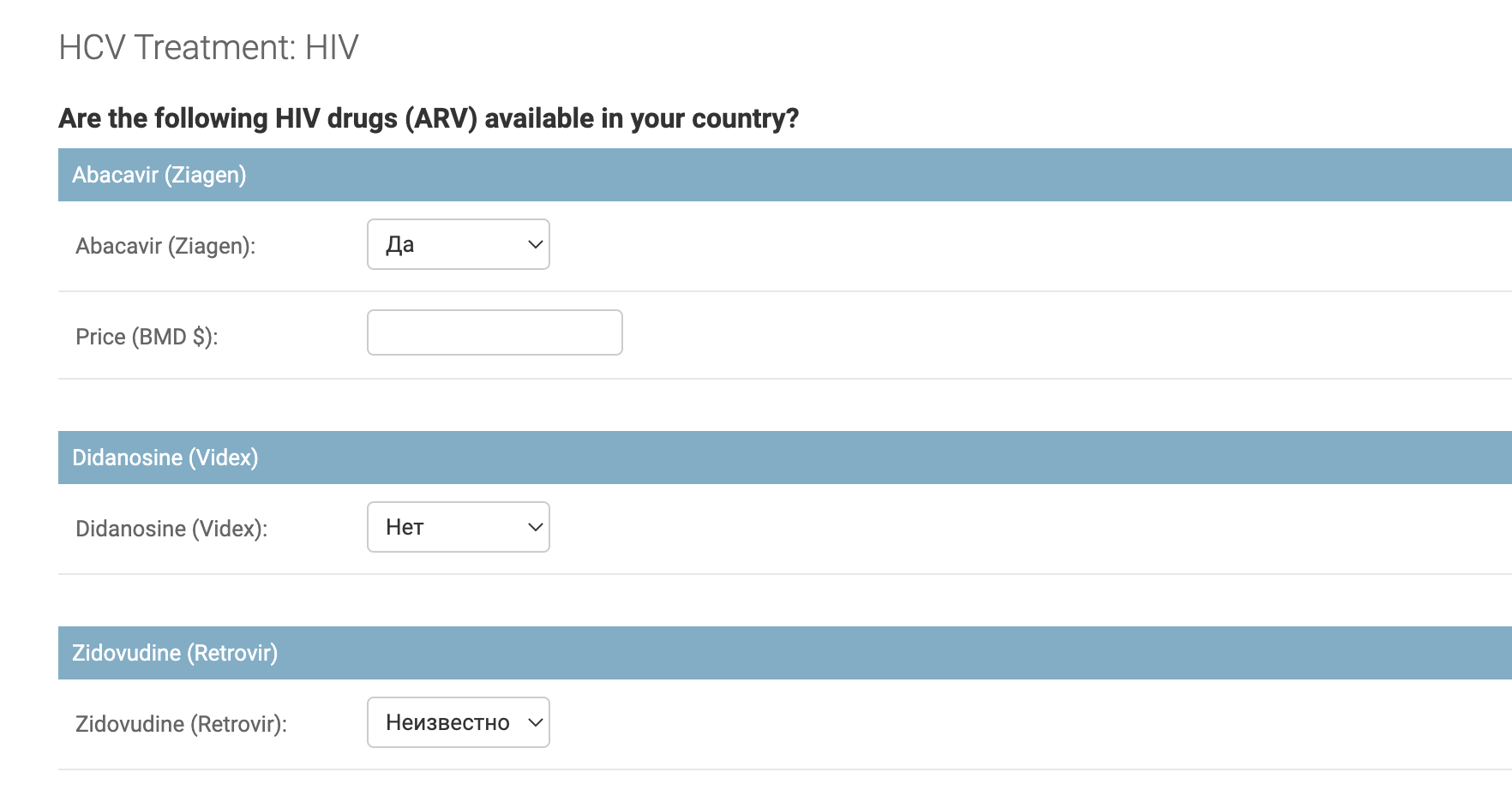Click the Abacavir (Ziagen) blue section header
Screen dimensions: 1512x802
(785, 175)
